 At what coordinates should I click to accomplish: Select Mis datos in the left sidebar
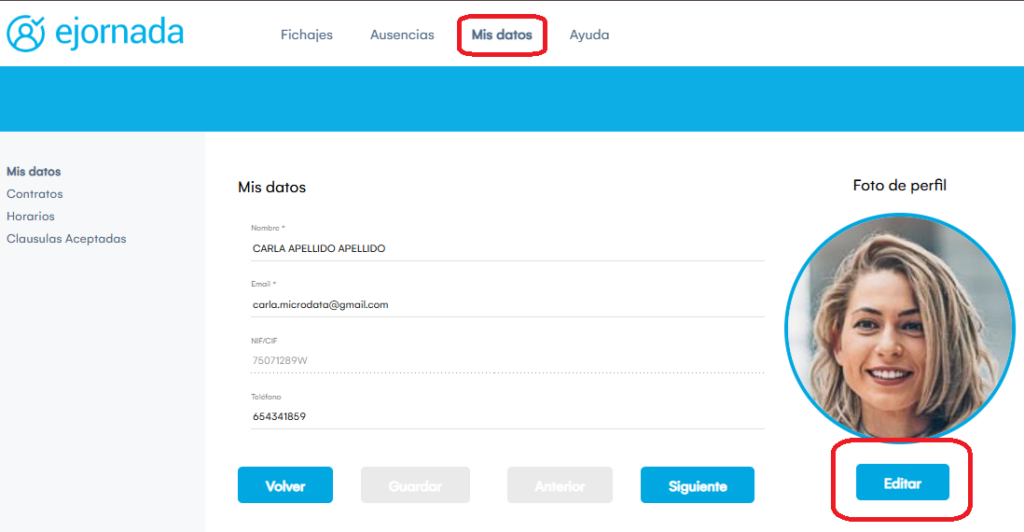coord(33,172)
